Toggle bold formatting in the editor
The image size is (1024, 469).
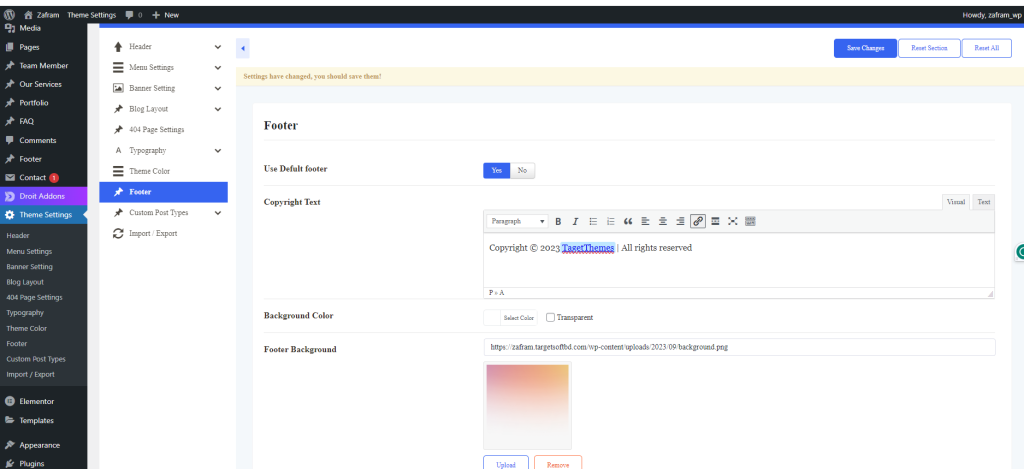(559, 221)
